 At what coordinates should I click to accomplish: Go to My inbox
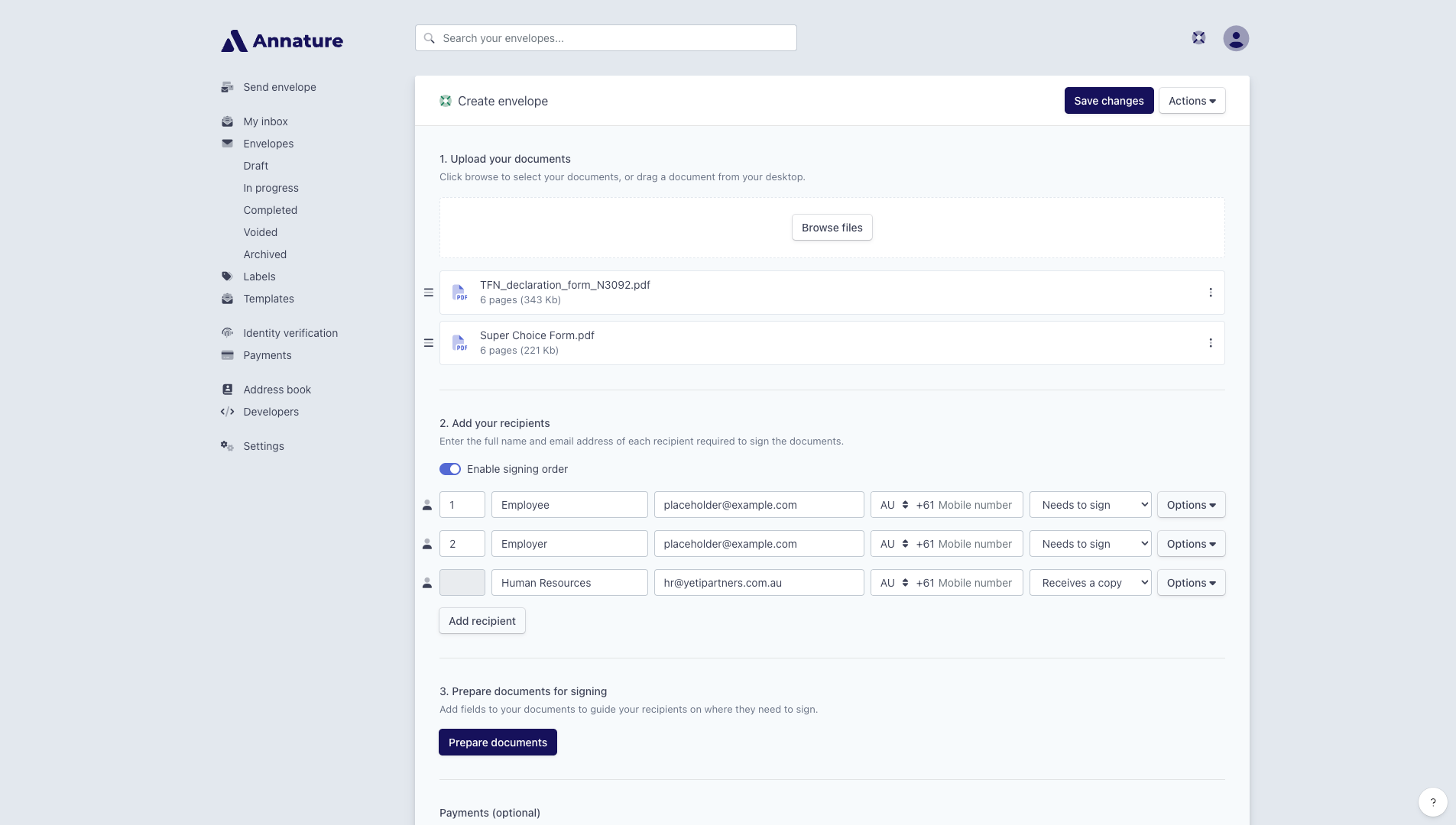265,121
